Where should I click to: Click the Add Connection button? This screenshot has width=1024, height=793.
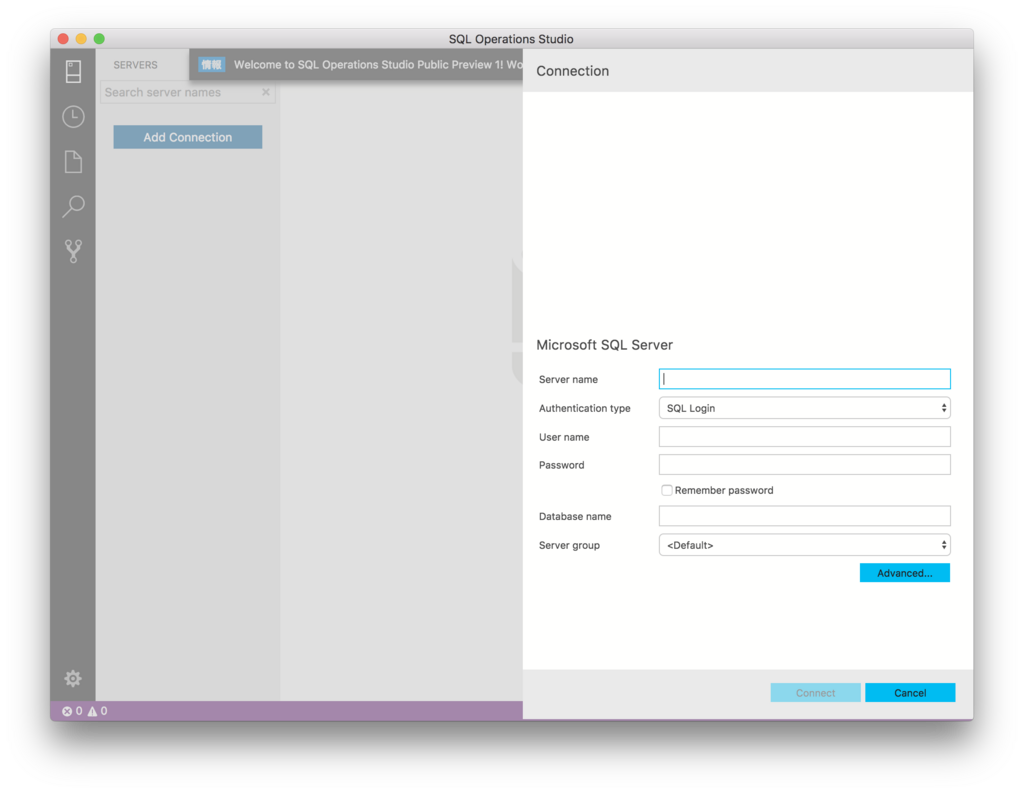pyautogui.click(x=187, y=137)
